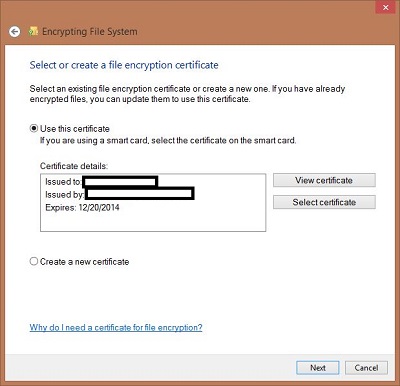Click the redacted Issued by value
The image size is (400, 386).
[140, 194]
